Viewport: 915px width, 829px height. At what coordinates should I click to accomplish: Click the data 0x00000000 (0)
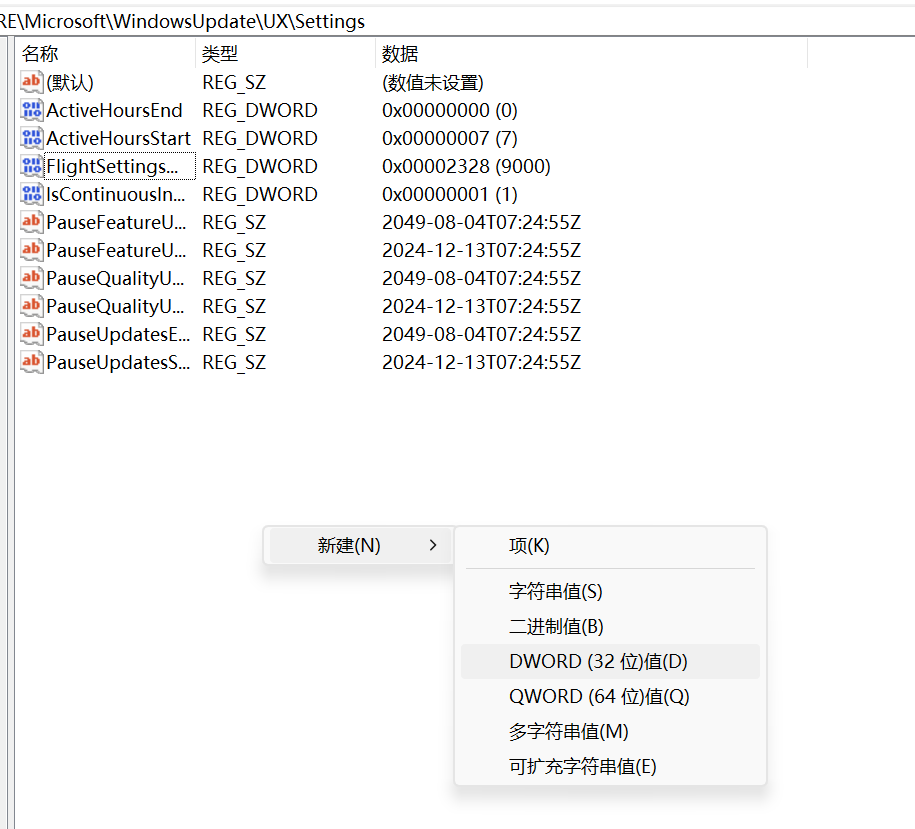pos(450,110)
